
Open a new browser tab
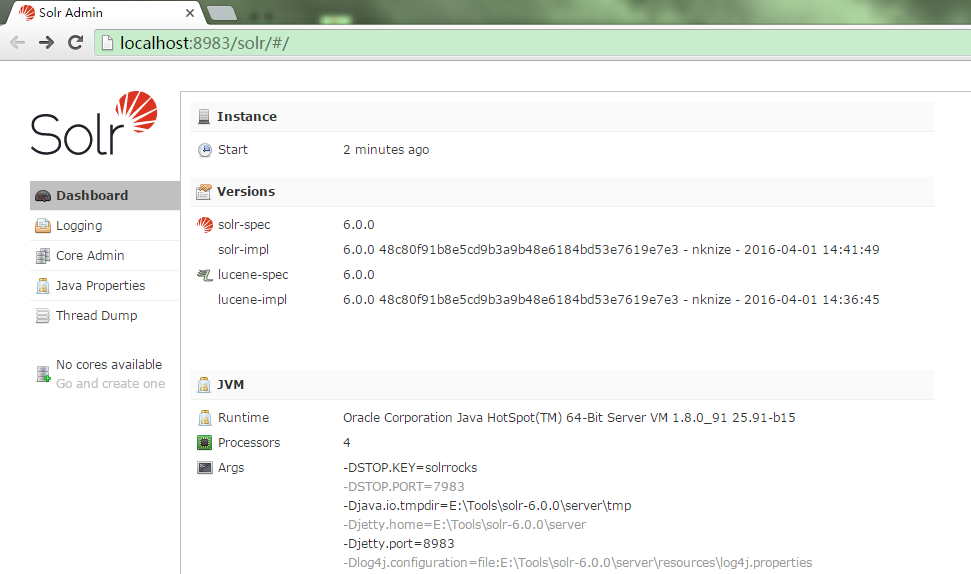tap(221, 13)
